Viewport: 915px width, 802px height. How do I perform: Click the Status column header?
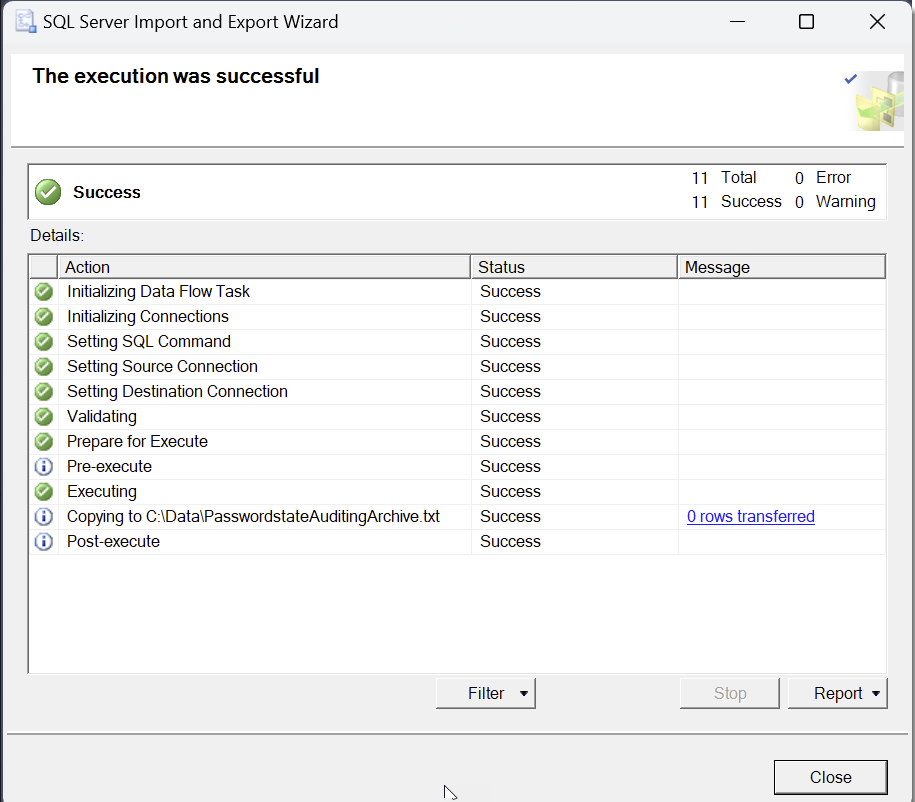574,267
